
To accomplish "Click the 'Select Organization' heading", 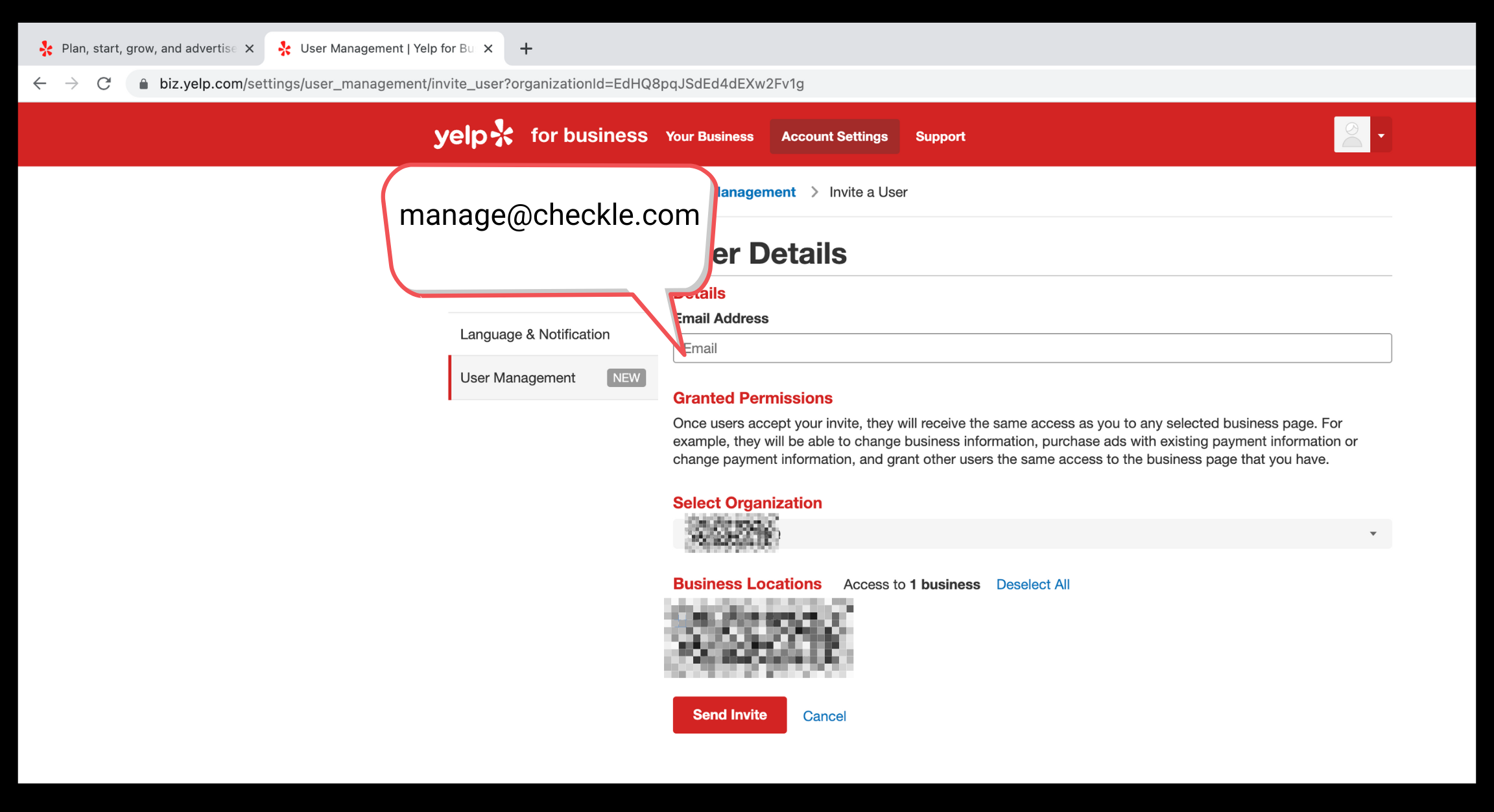I will [747, 503].
